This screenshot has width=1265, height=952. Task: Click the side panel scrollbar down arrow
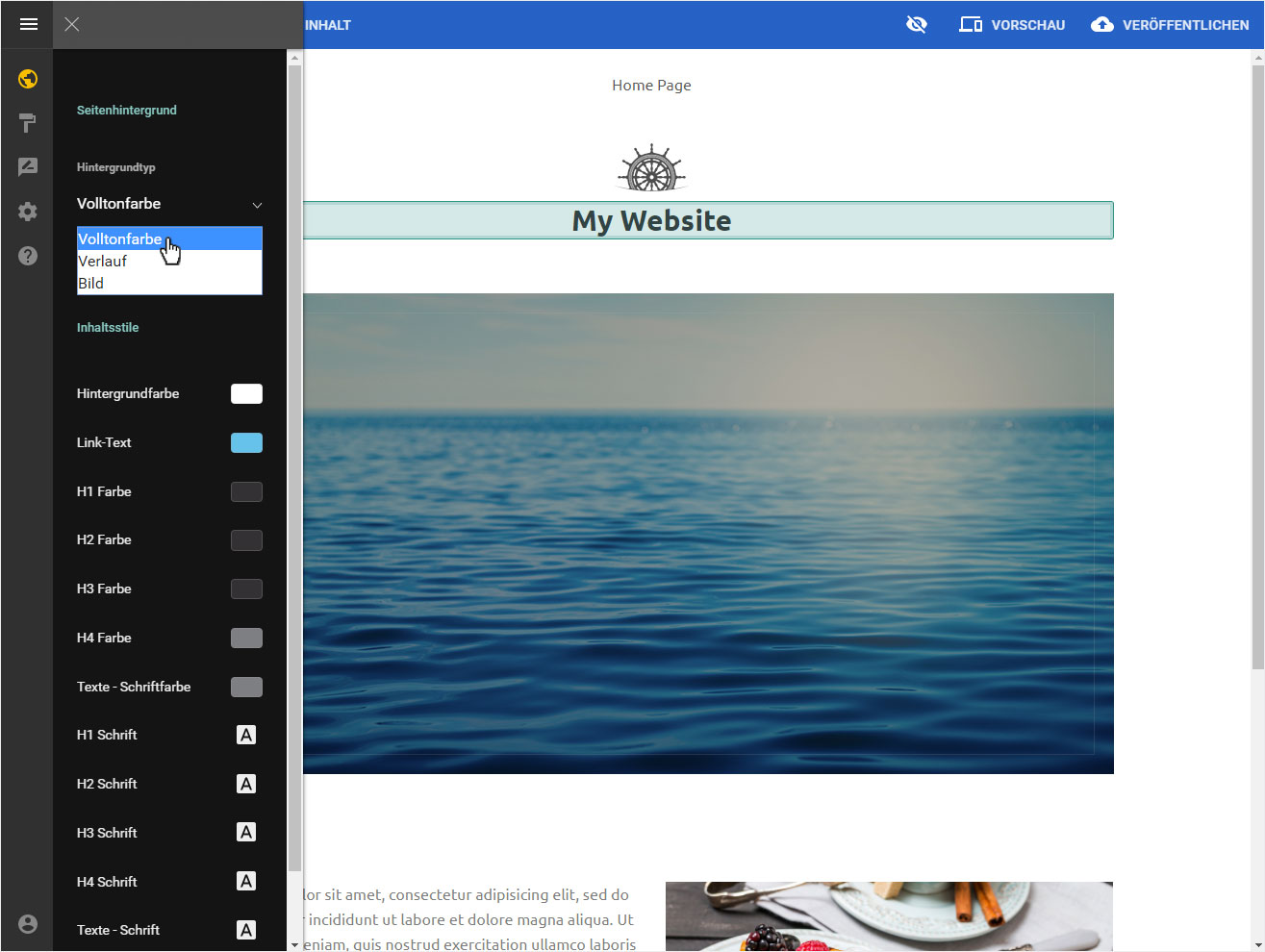click(x=294, y=945)
